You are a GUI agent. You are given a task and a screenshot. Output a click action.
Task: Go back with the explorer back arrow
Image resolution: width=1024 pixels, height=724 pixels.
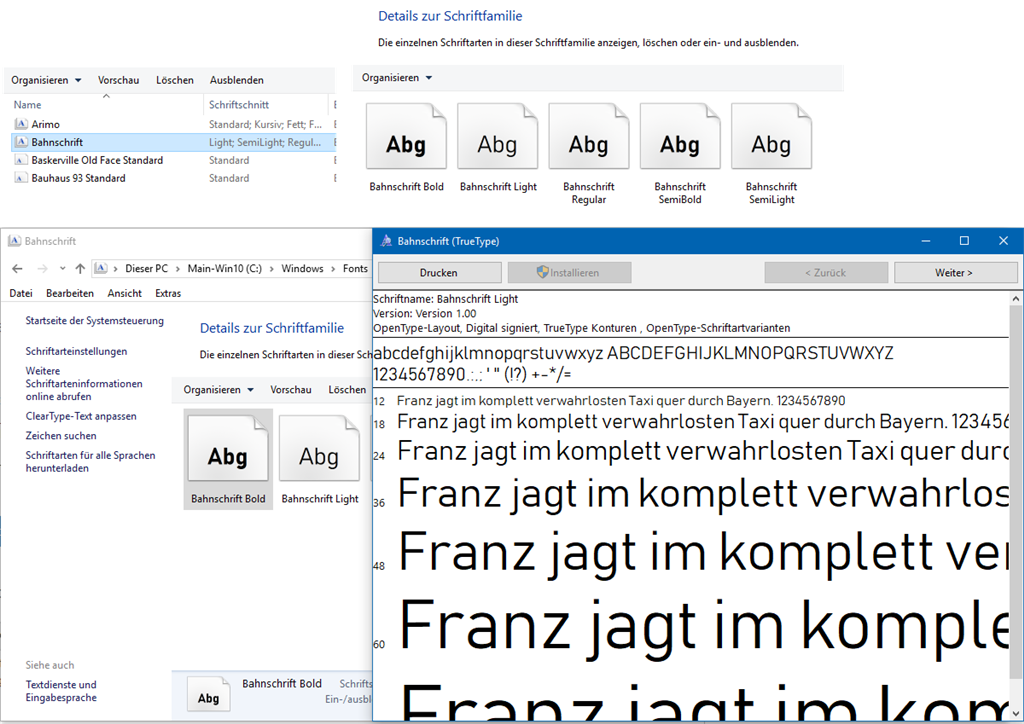tap(18, 268)
